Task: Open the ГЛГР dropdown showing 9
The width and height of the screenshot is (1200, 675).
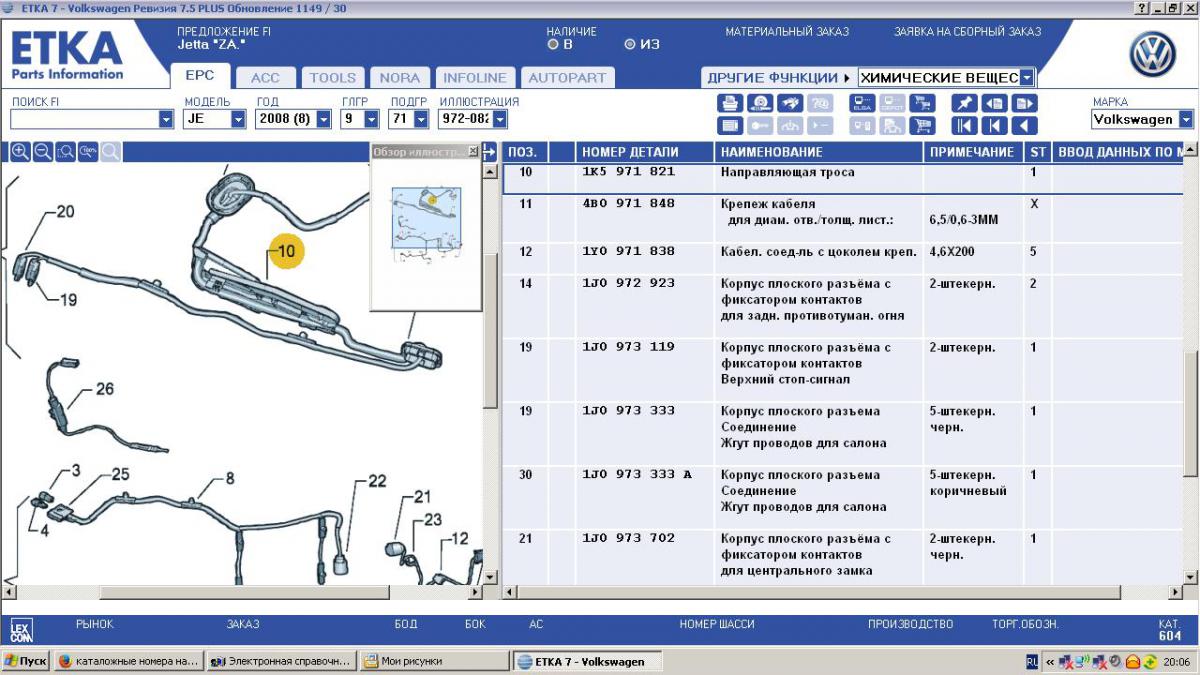Action: click(372, 119)
